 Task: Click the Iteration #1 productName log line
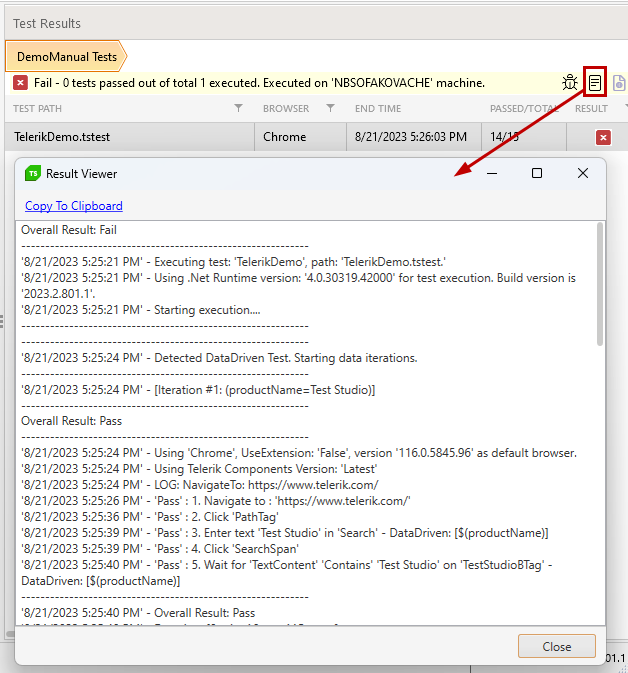click(x=198, y=390)
